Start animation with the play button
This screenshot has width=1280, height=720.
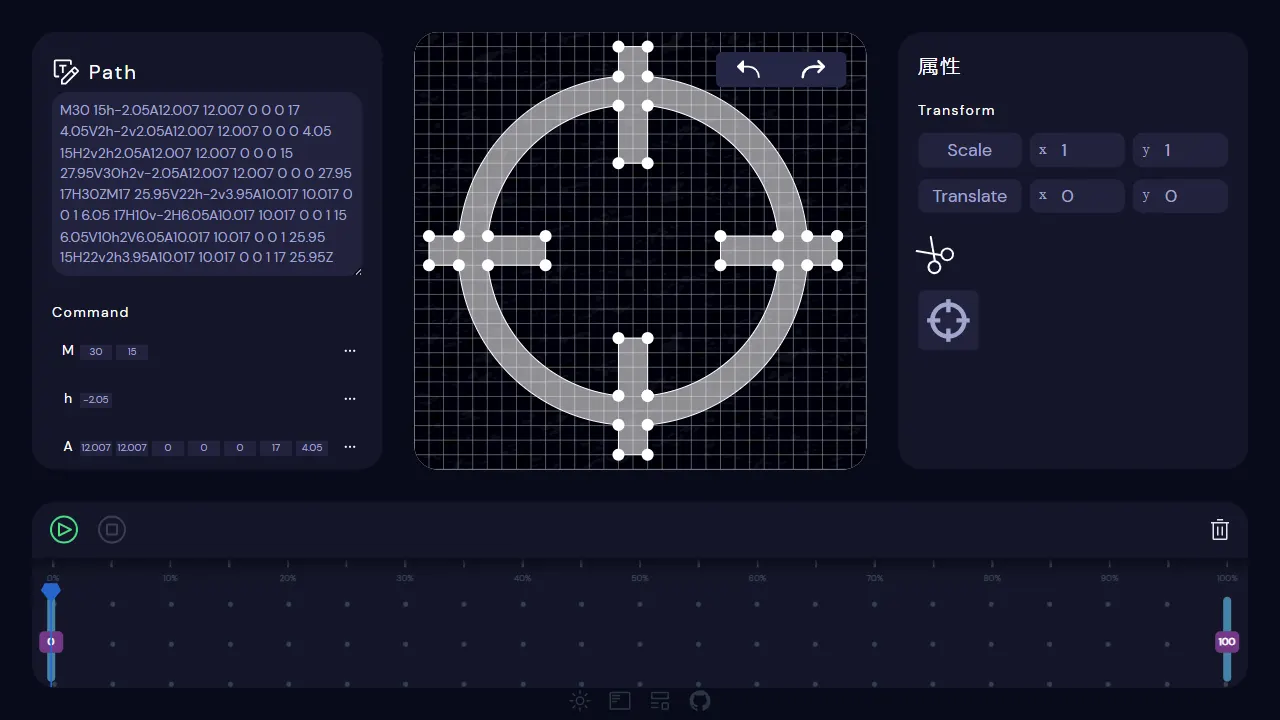click(64, 530)
